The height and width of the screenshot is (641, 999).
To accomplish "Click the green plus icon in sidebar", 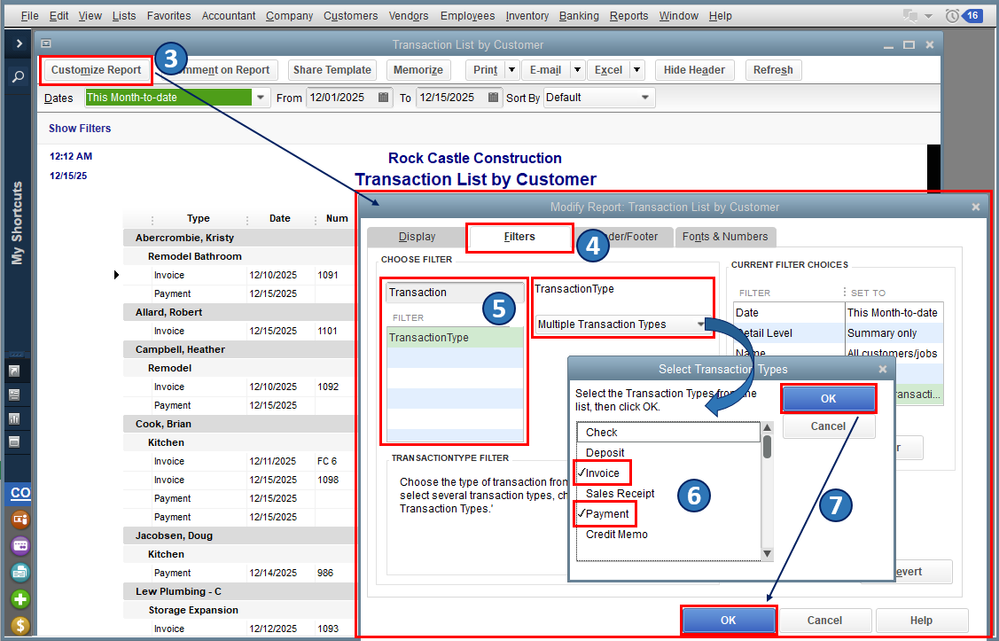I will (20, 600).
